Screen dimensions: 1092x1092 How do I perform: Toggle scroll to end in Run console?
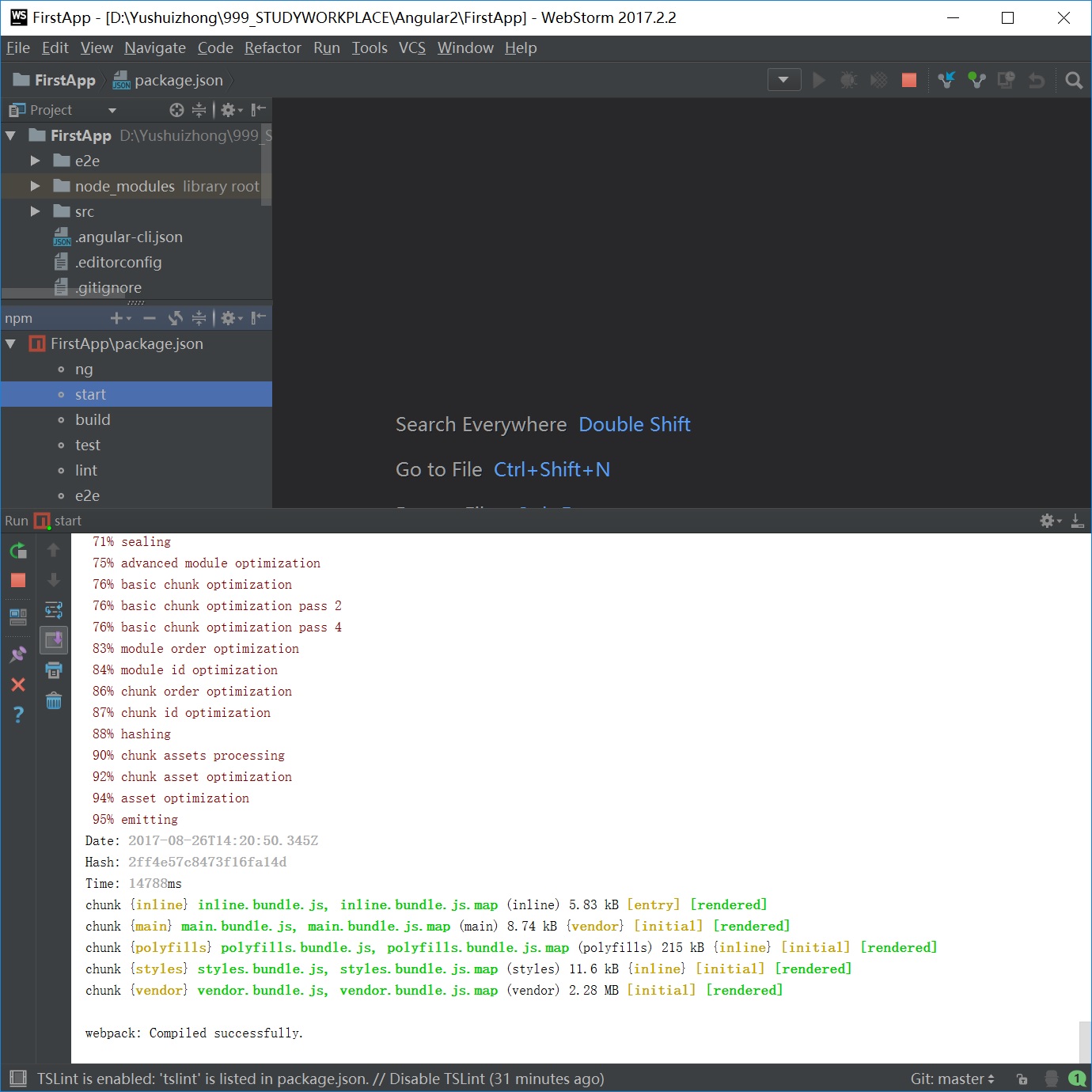point(54,639)
